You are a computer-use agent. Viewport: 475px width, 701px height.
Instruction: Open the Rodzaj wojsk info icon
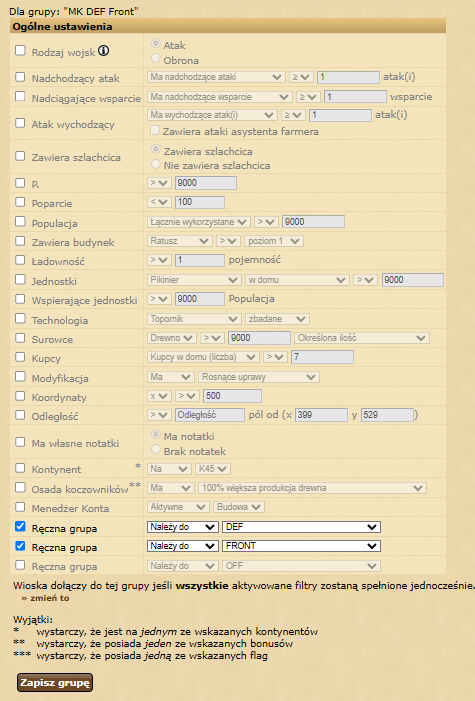pyautogui.click(x=103, y=51)
